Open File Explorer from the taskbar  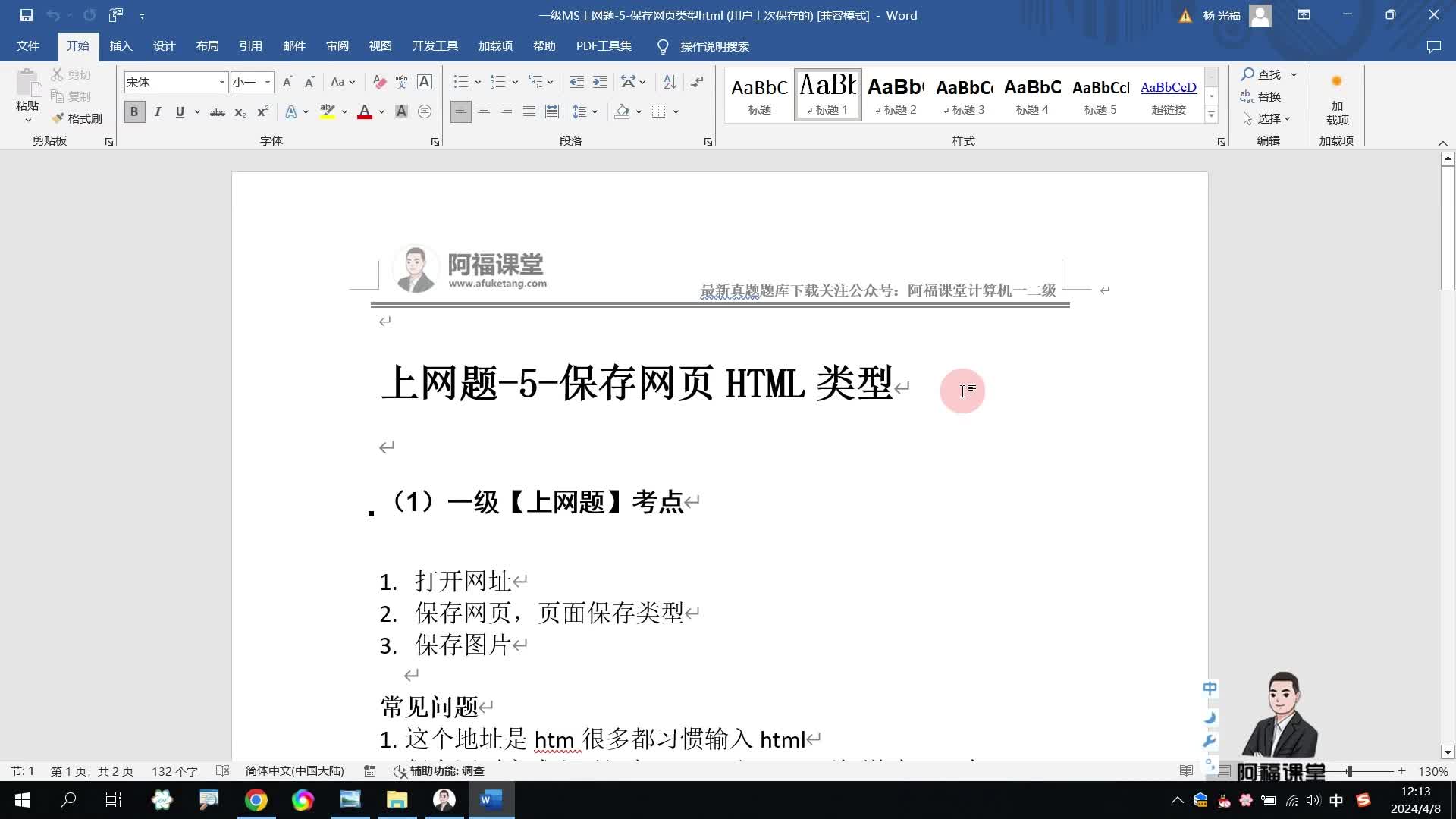397,800
